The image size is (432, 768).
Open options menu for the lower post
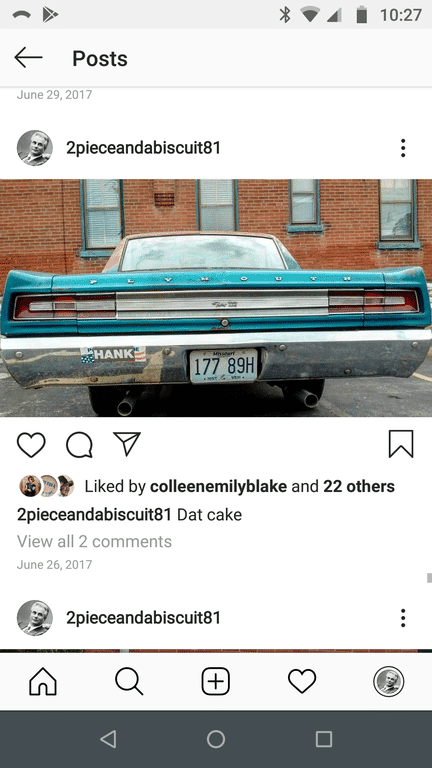point(403,618)
